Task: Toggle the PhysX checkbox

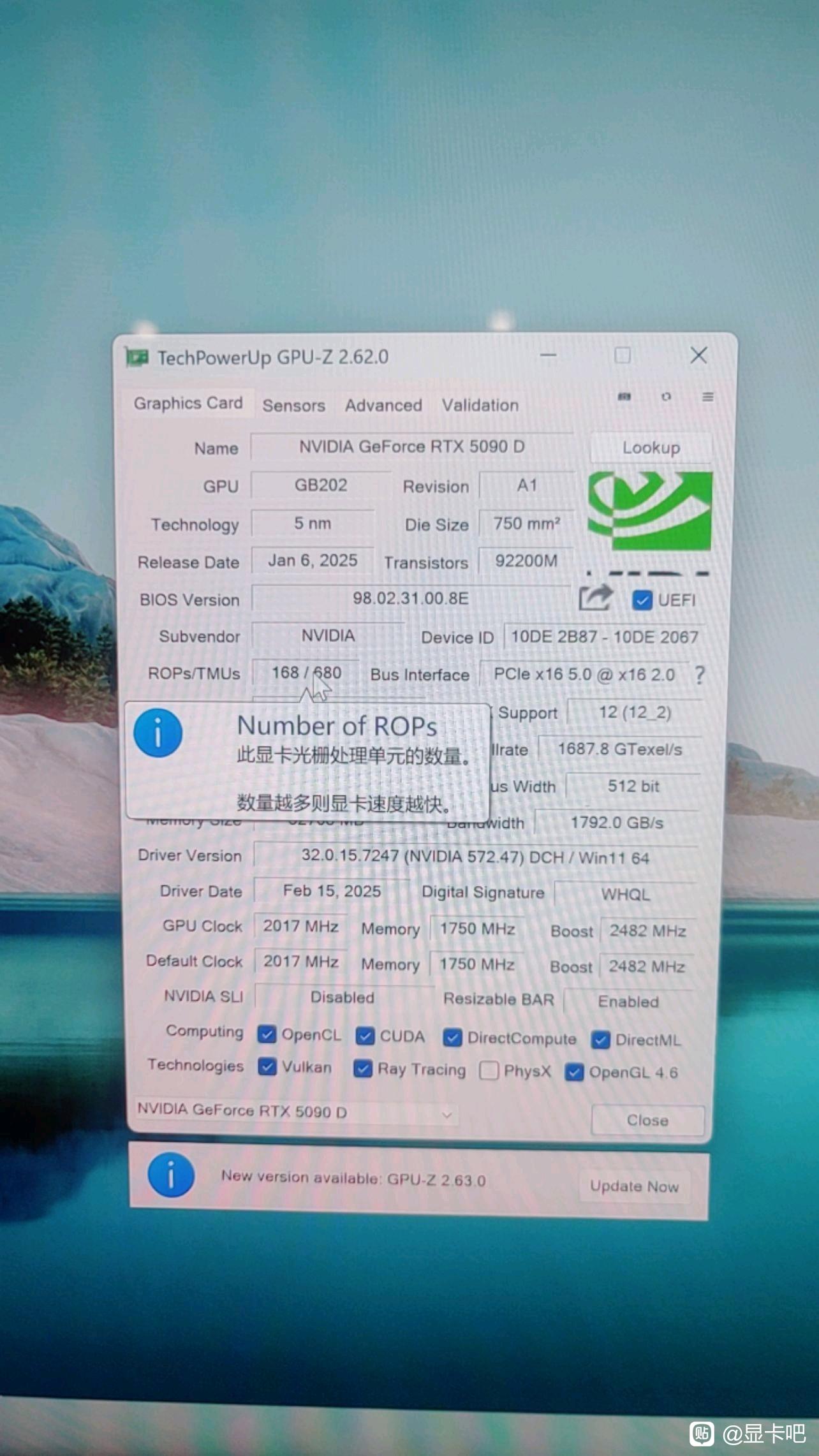Action: [489, 1070]
